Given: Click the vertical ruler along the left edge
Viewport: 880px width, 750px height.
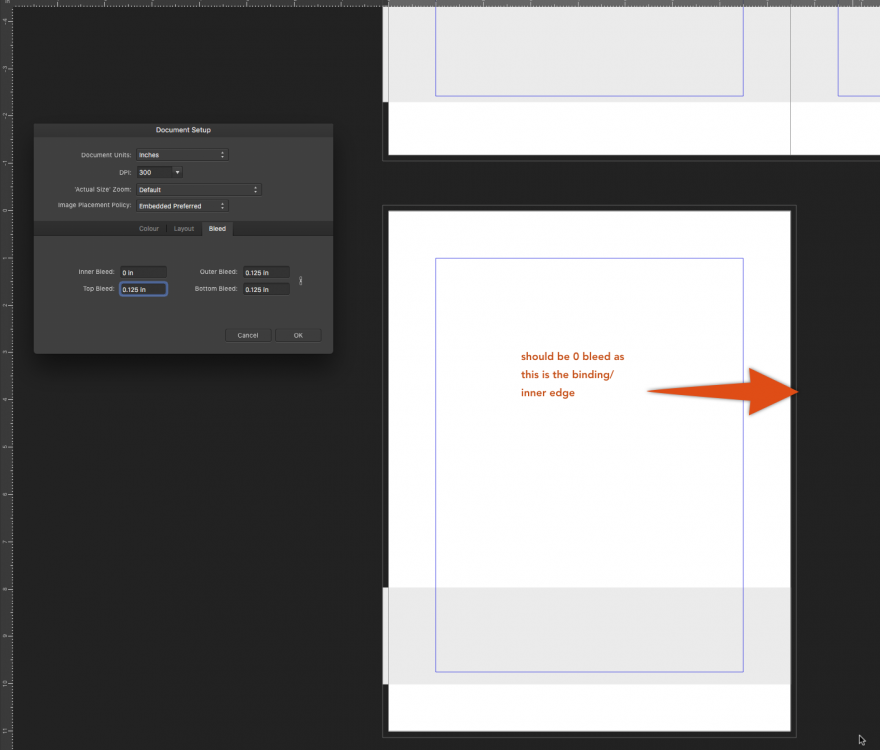Looking at the screenshot, I should click(x=6, y=400).
